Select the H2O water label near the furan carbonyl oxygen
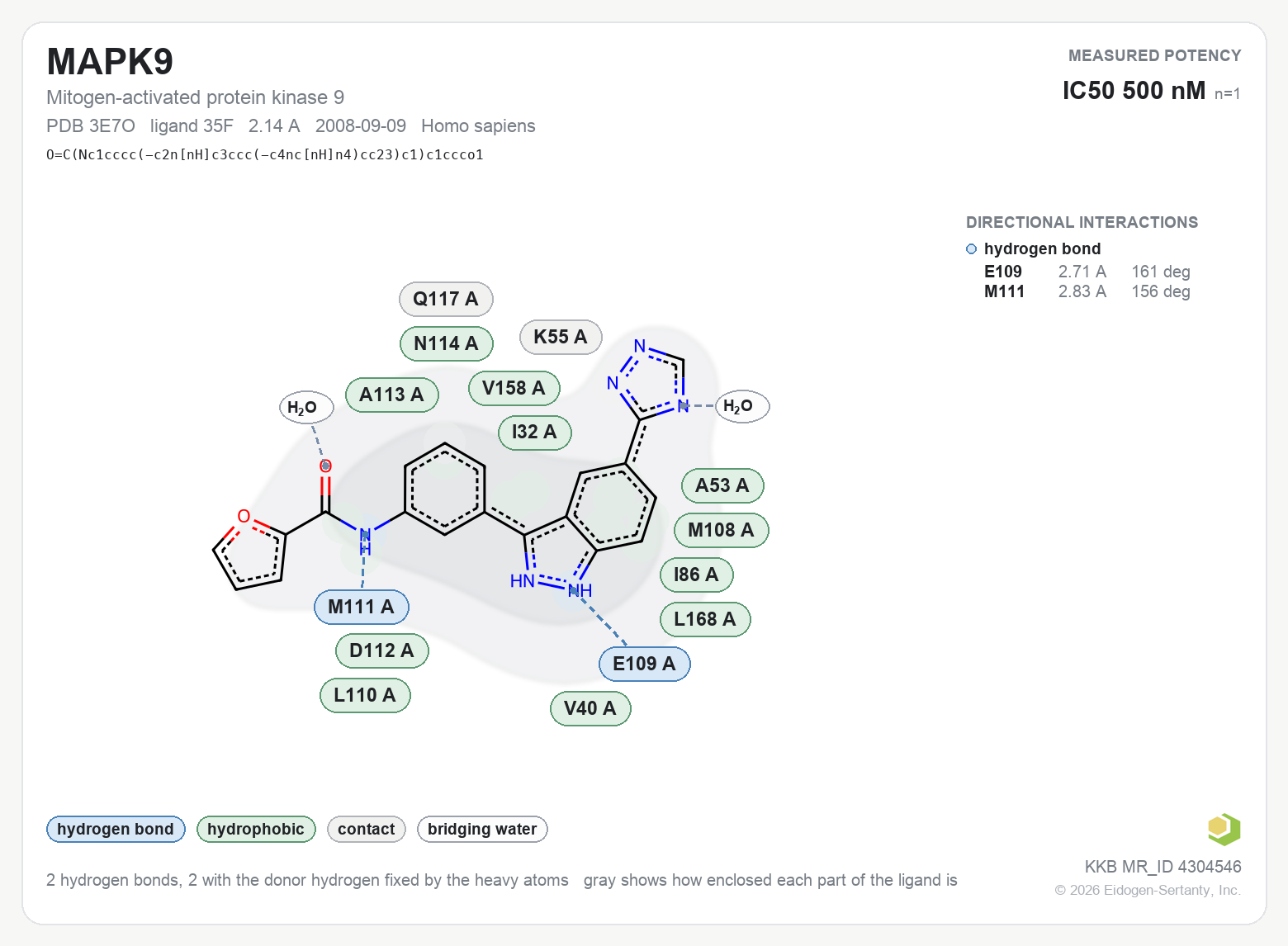Viewport: 1288px width, 946px height. 306,407
